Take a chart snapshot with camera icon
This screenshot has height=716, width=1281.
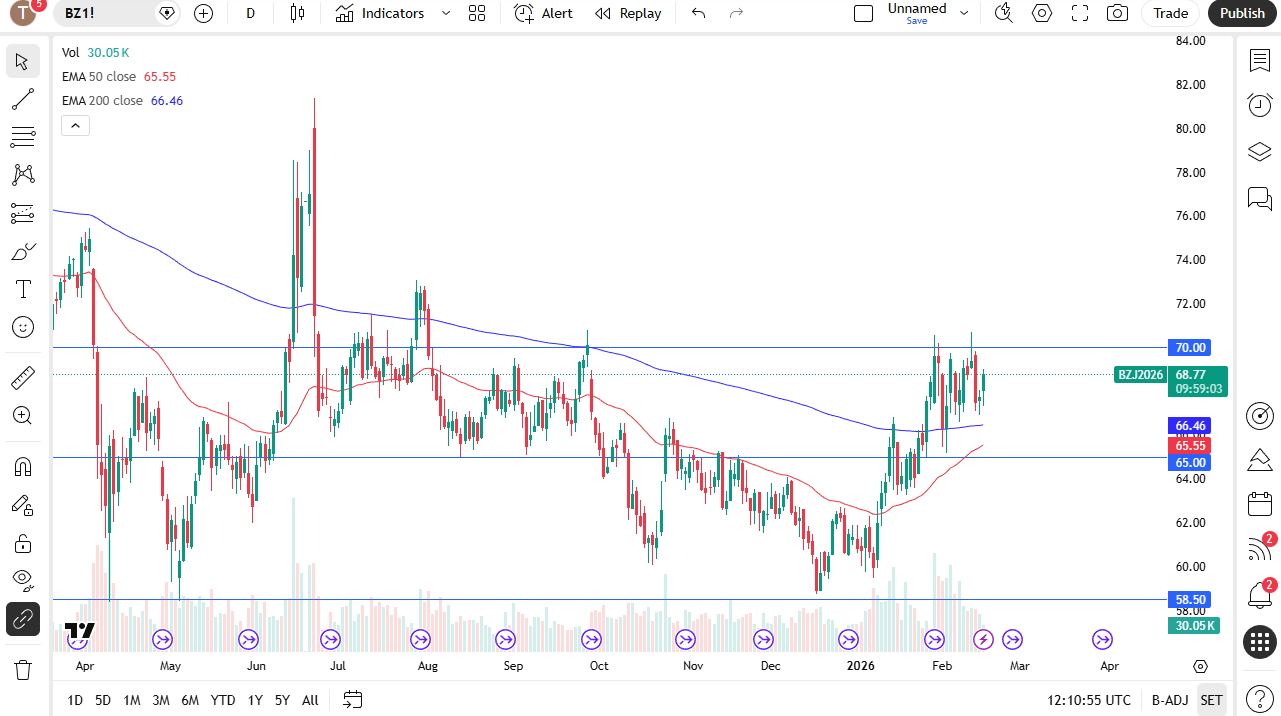[1118, 13]
